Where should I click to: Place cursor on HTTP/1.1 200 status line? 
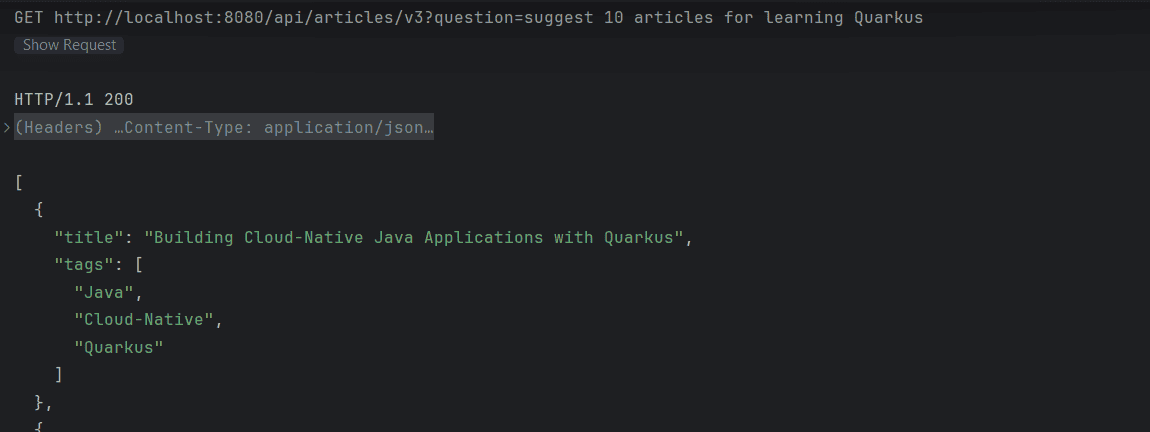click(x=73, y=100)
